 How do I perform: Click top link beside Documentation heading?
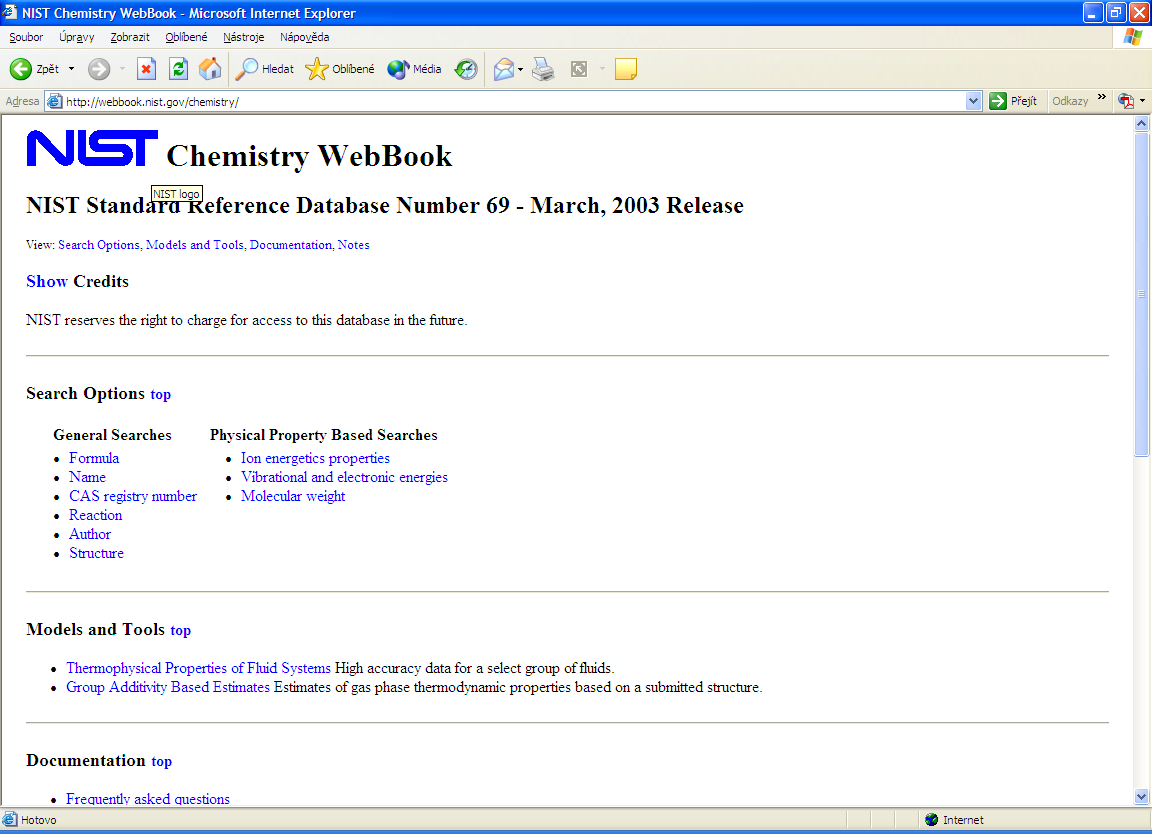pyautogui.click(x=162, y=761)
